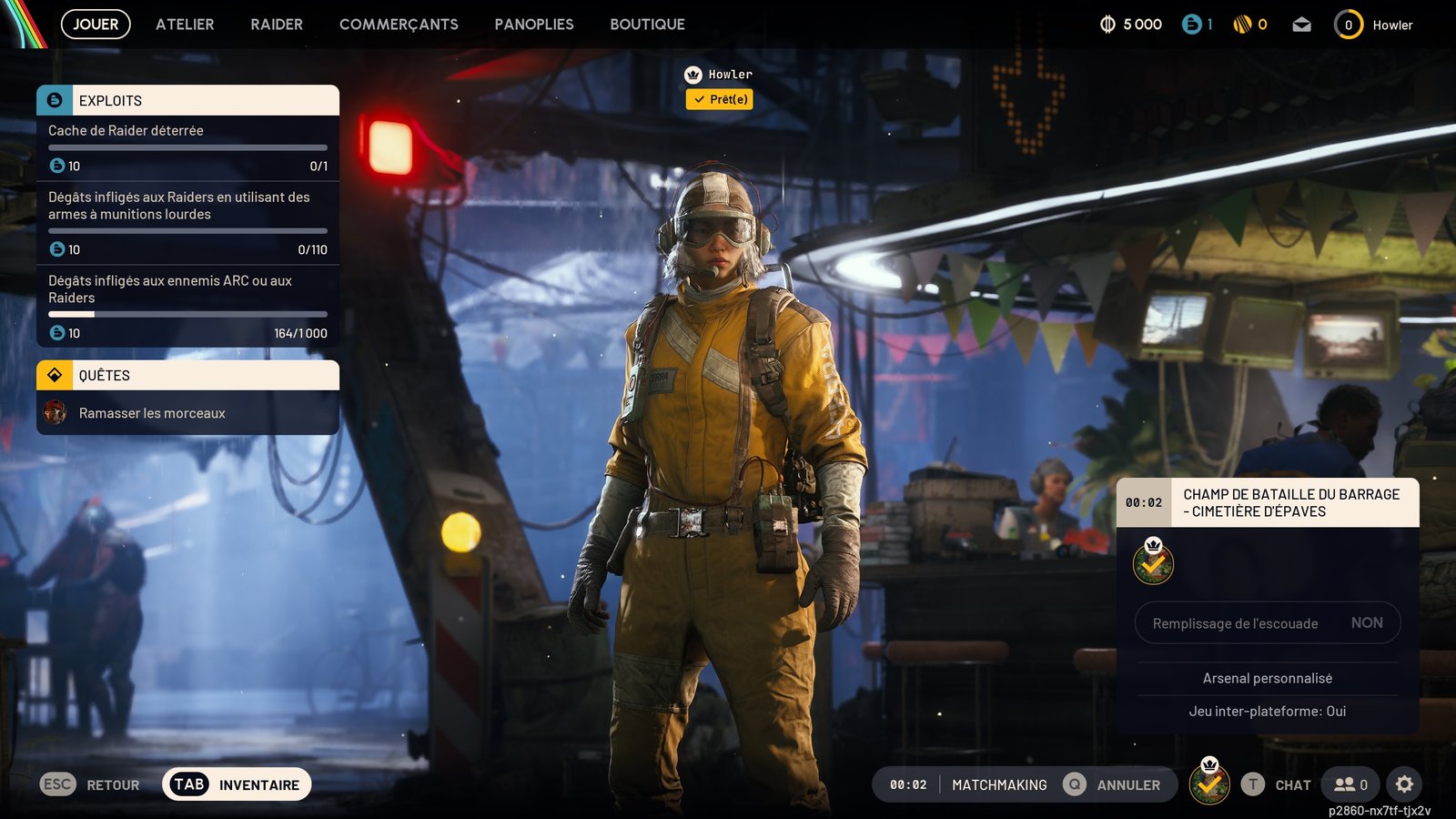The height and width of the screenshot is (819, 1456).
Task: Click the orange striped currency icon
Action: point(1242,25)
